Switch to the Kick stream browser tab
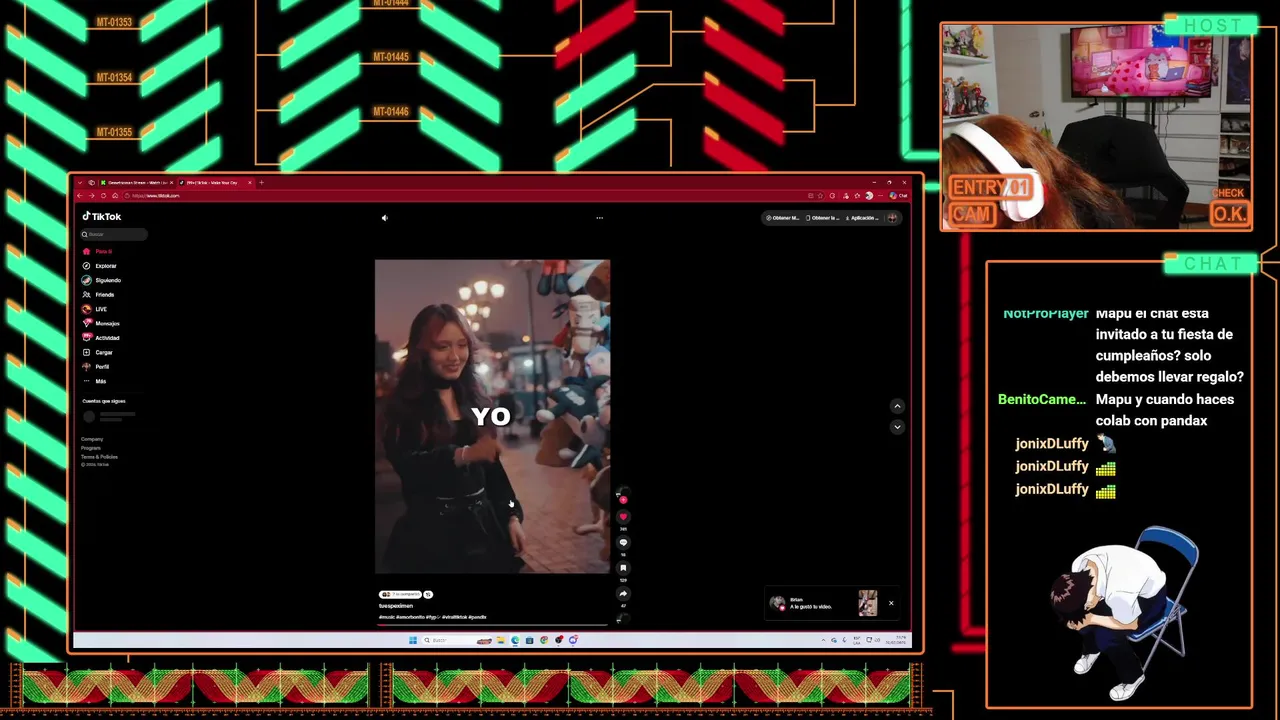This screenshot has height=720, width=1280. pyautogui.click(x=137, y=183)
